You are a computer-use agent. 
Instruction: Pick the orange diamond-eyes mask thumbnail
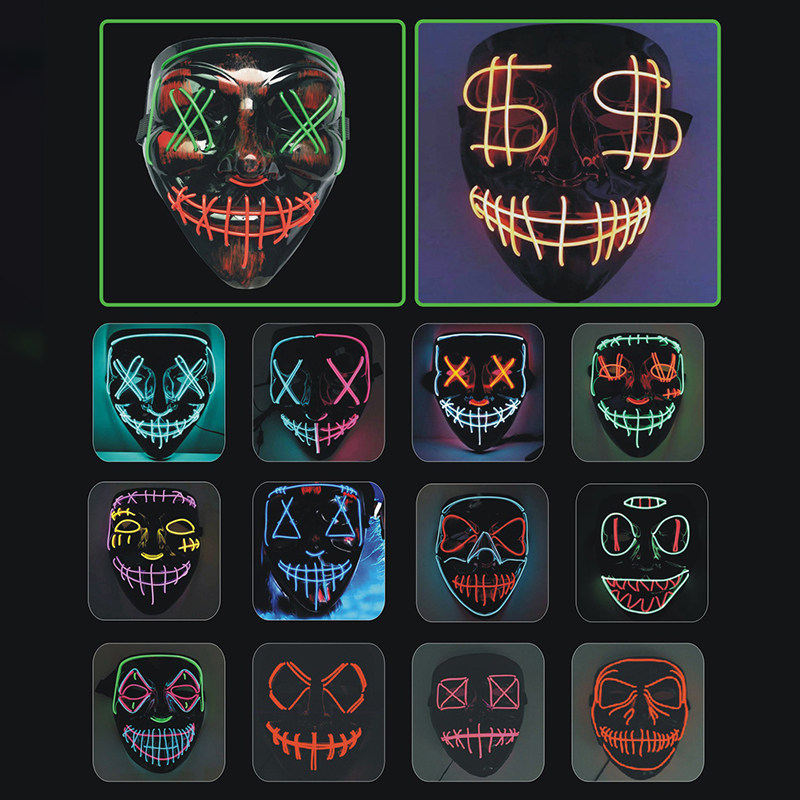318,712
